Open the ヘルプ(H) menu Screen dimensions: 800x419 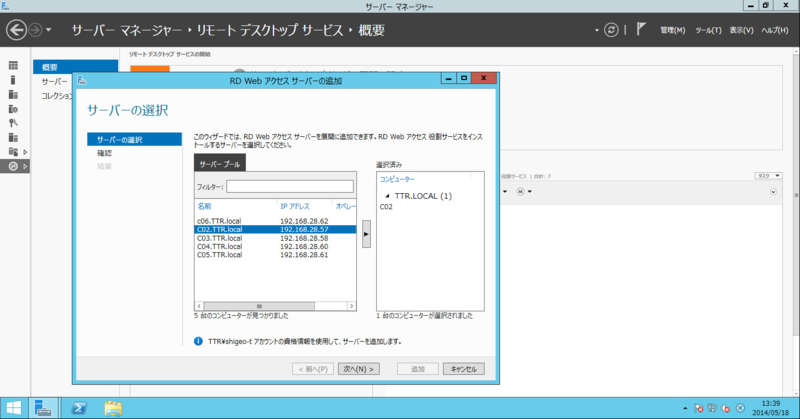click(774, 31)
